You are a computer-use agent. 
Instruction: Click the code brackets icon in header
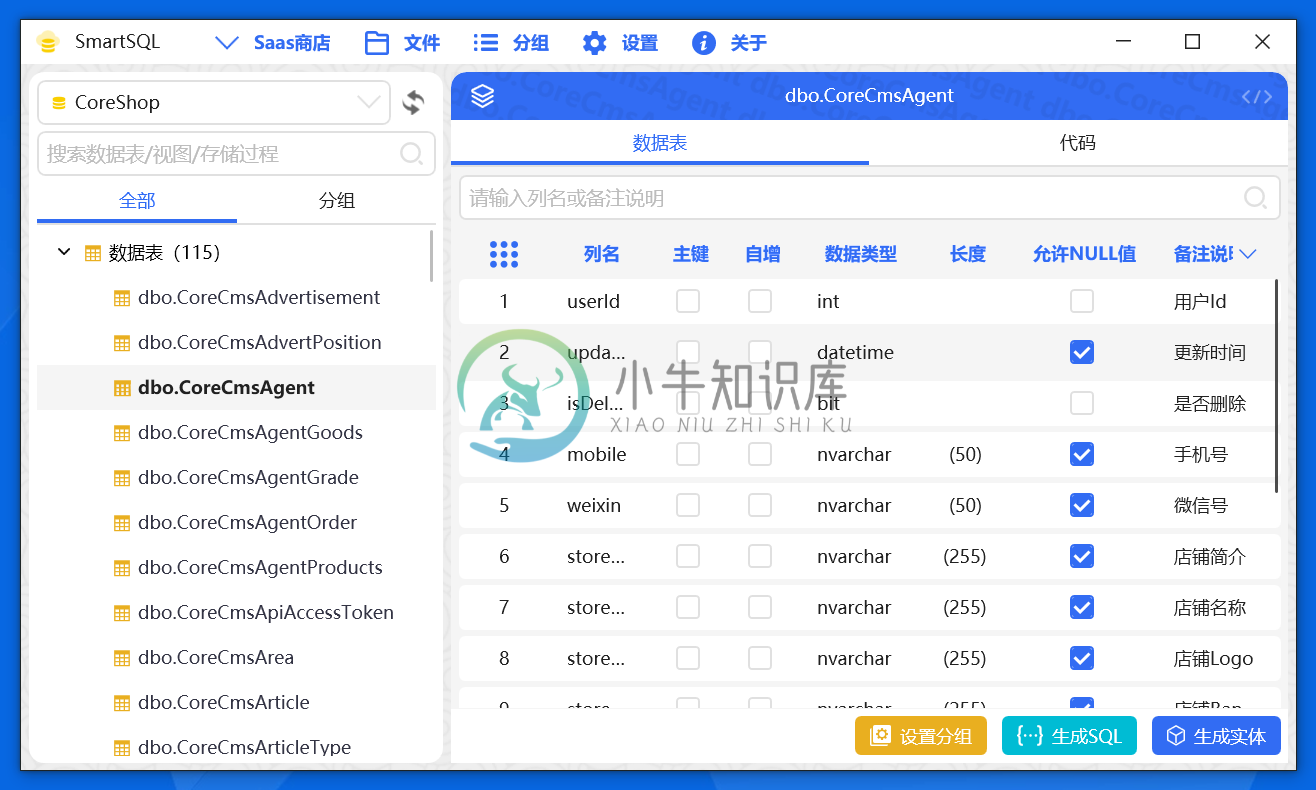(1257, 97)
